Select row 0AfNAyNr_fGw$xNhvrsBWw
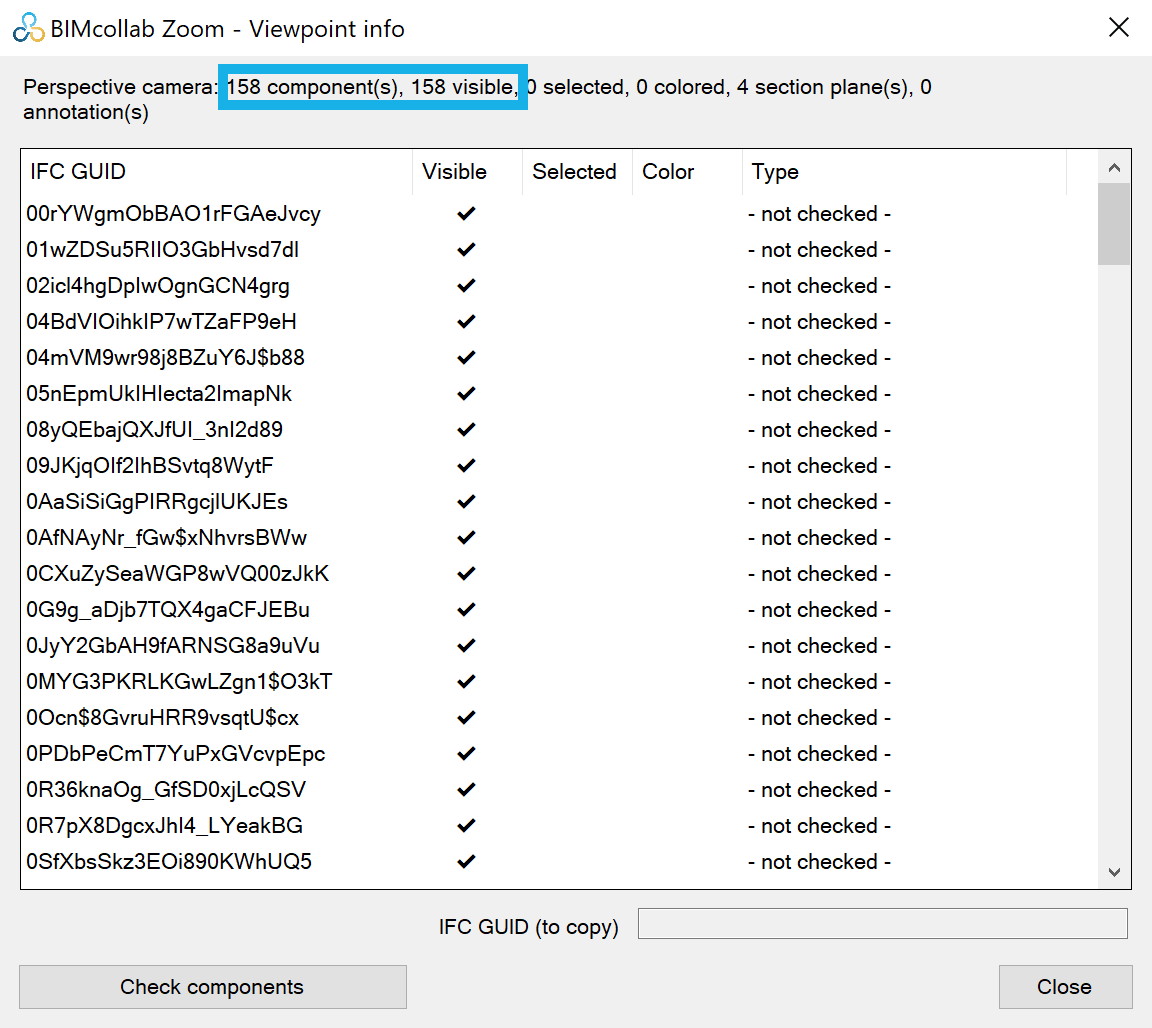1152x1028 pixels. point(558,538)
